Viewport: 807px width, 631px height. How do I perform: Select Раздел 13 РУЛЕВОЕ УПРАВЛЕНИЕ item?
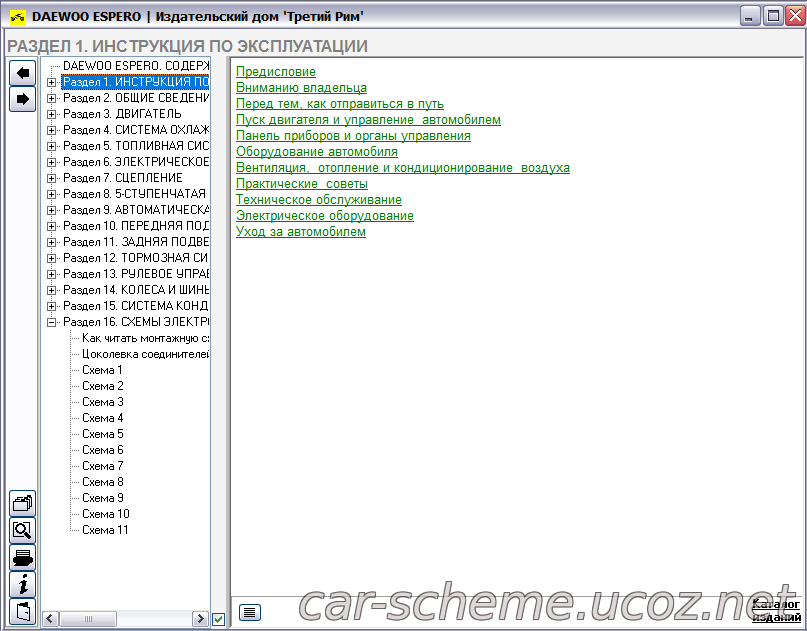136,274
